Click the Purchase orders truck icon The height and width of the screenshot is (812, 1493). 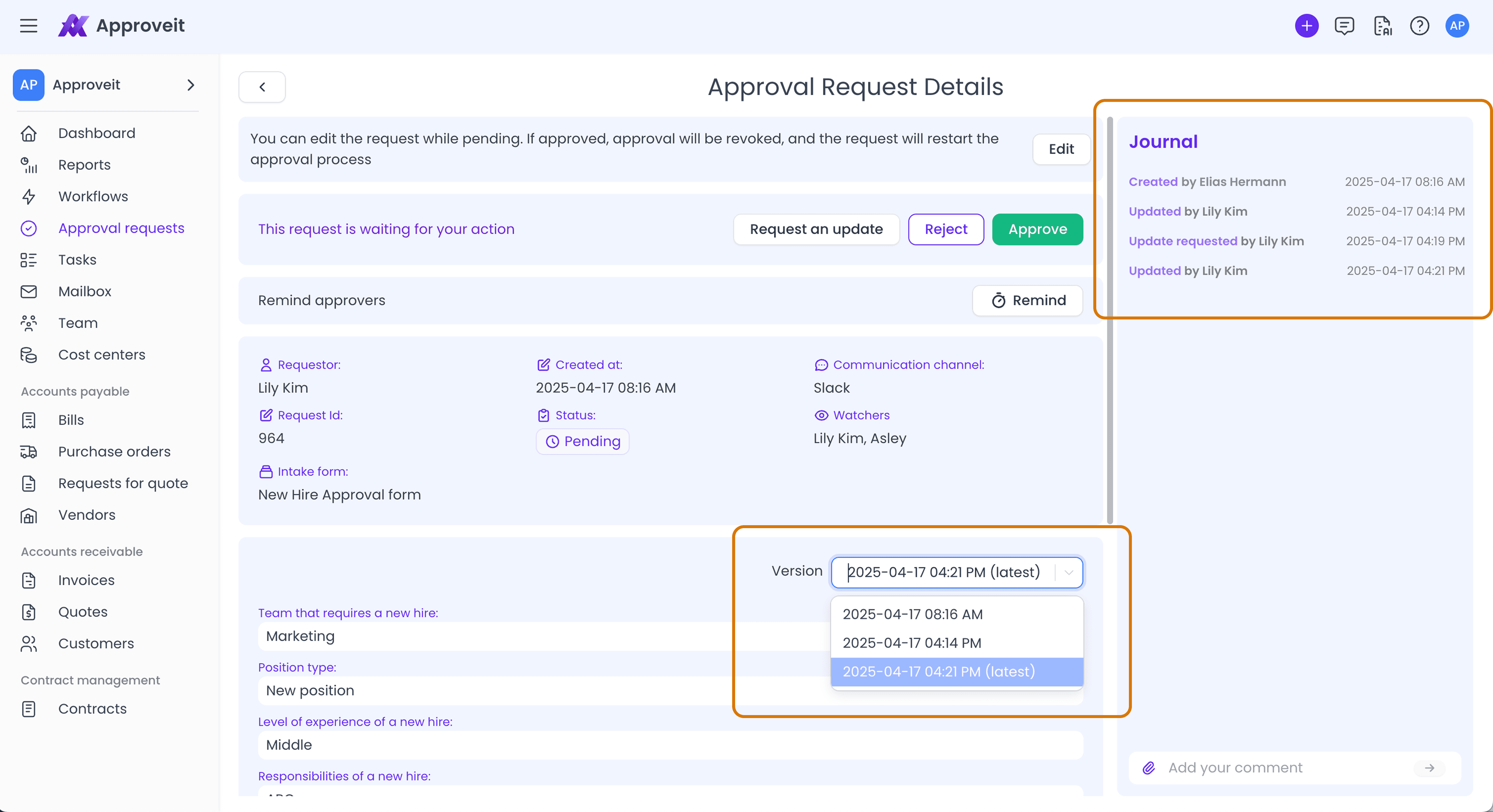(28, 452)
